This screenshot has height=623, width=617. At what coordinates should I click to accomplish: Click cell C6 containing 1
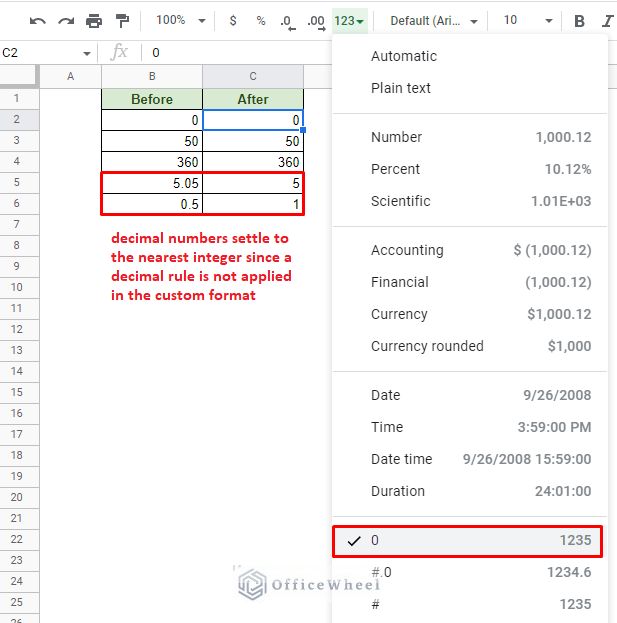click(253, 204)
